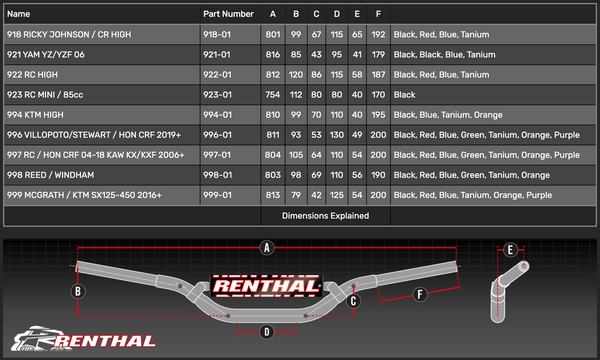Click the D dimension circle marker in diagram
Image resolution: width=600 pixels, height=360 pixels.
click(x=267, y=332)
